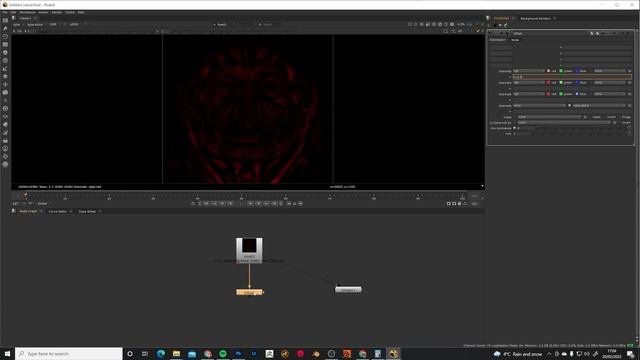Toggle red checkbox in second channels row
The width and height of the screenshot is (640, 360).
coord(548,82)
